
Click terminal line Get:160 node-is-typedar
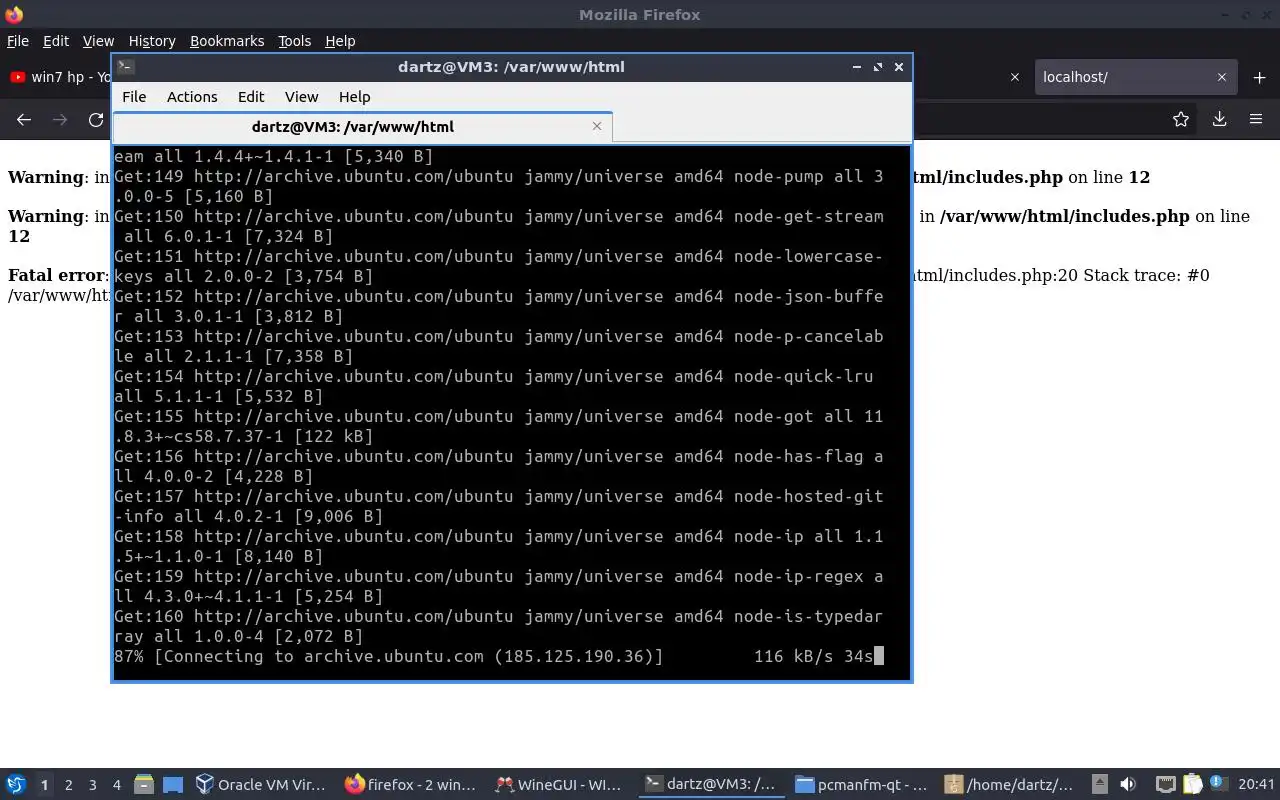(498, 626)
